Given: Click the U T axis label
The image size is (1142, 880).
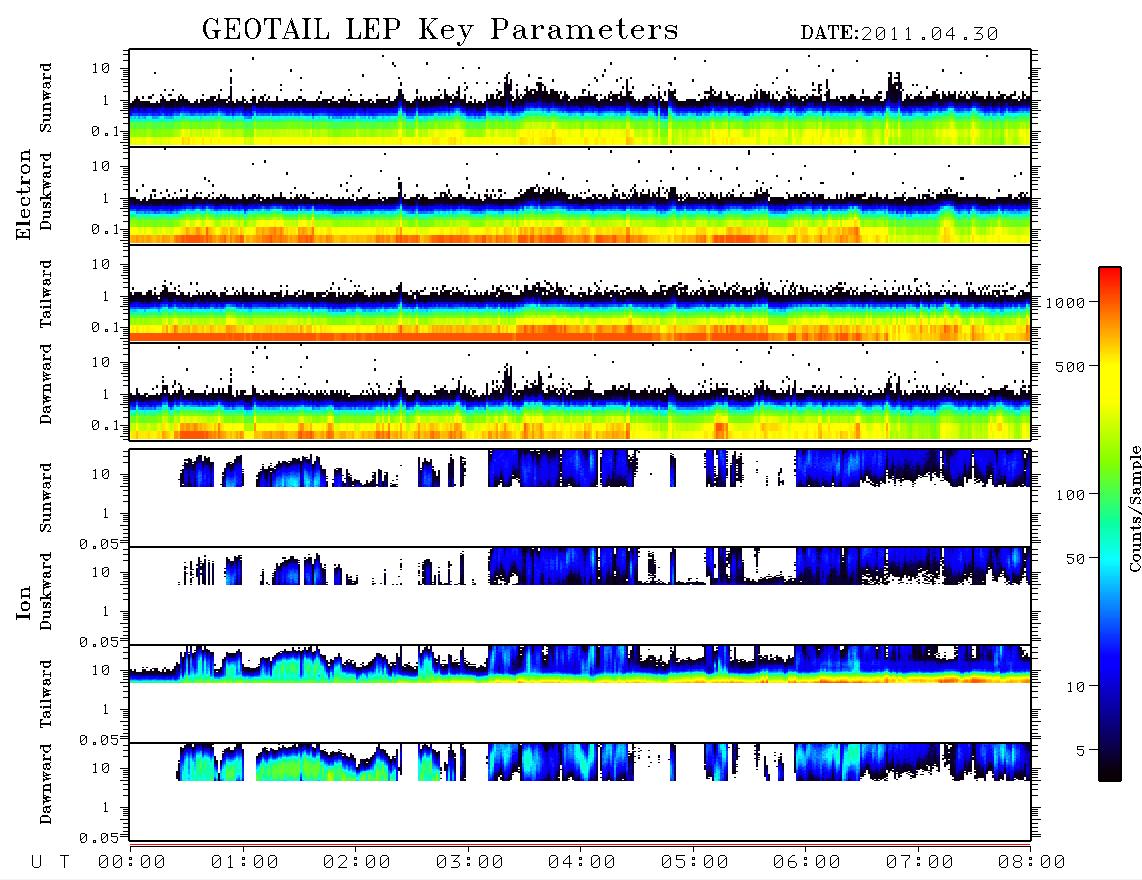Looking at the screenshot, I should pos(50,862).
